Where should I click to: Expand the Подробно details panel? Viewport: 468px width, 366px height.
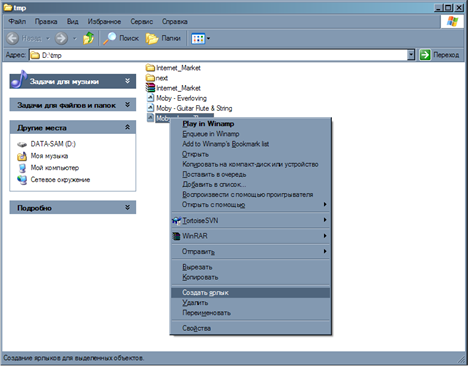[x=127, y=207]
